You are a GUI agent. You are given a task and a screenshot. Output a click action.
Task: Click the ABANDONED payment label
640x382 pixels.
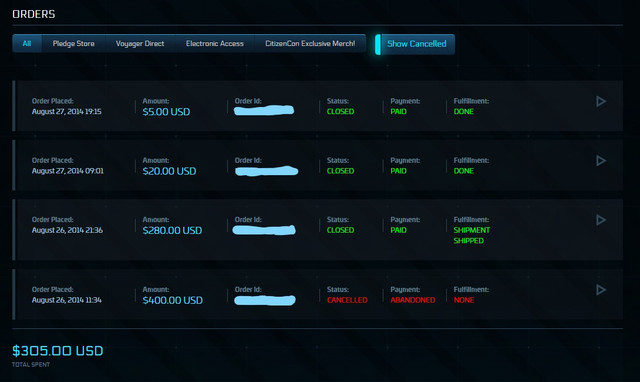pyautogui.click(x=413, y=300)
